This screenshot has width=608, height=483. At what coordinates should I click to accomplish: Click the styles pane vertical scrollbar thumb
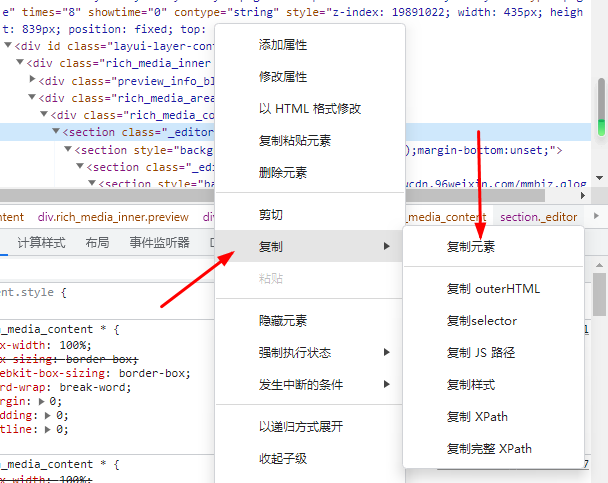tap(599, 294)
